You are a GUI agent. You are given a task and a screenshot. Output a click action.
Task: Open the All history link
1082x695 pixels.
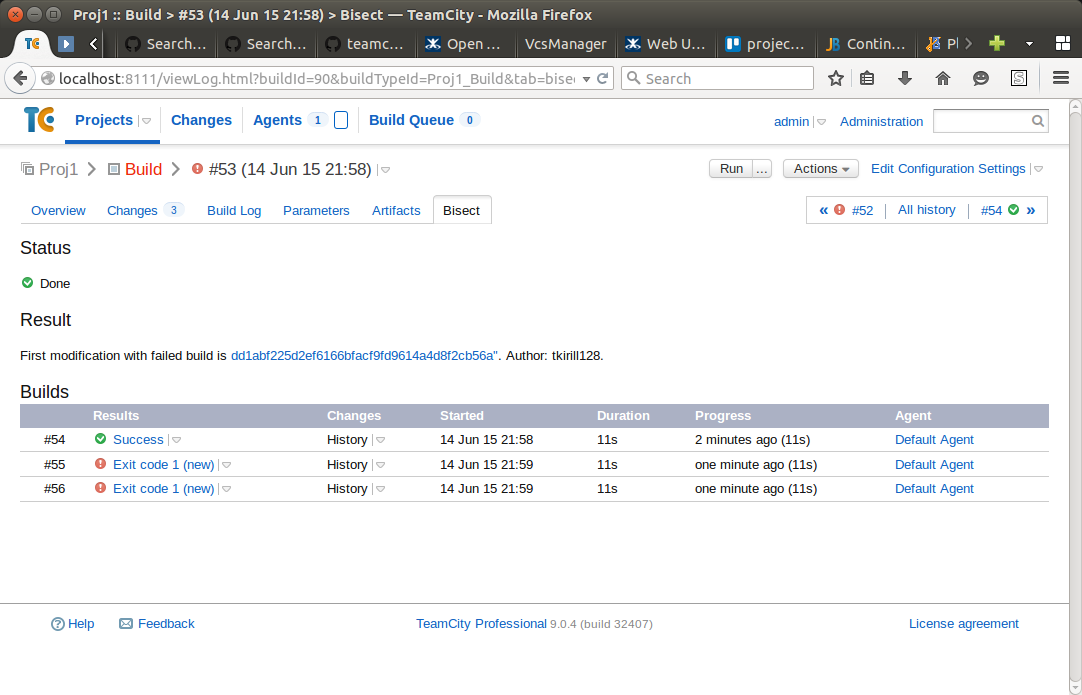[927, 210]
